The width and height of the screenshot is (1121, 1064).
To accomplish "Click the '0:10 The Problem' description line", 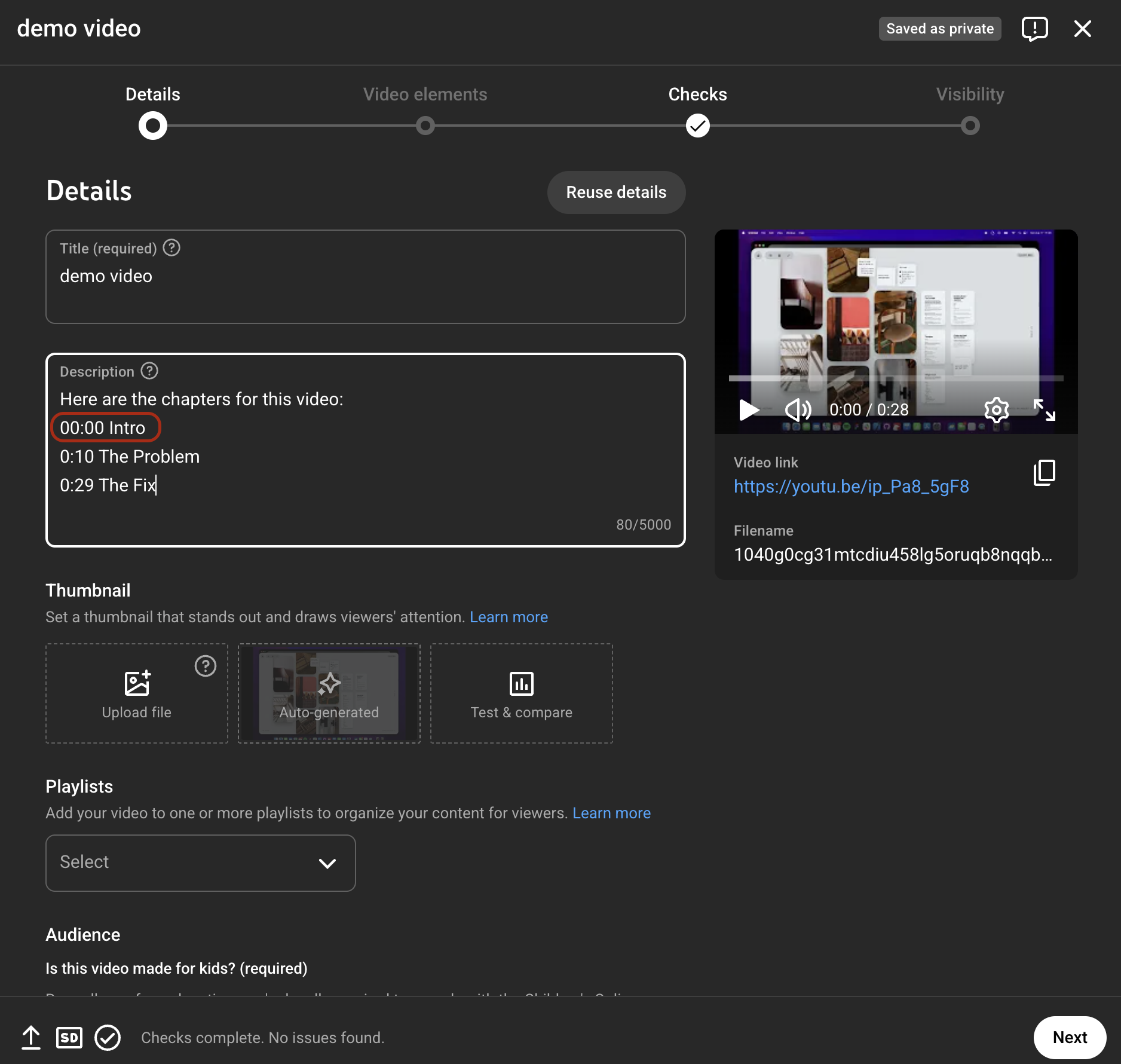I will coord(130,457).
